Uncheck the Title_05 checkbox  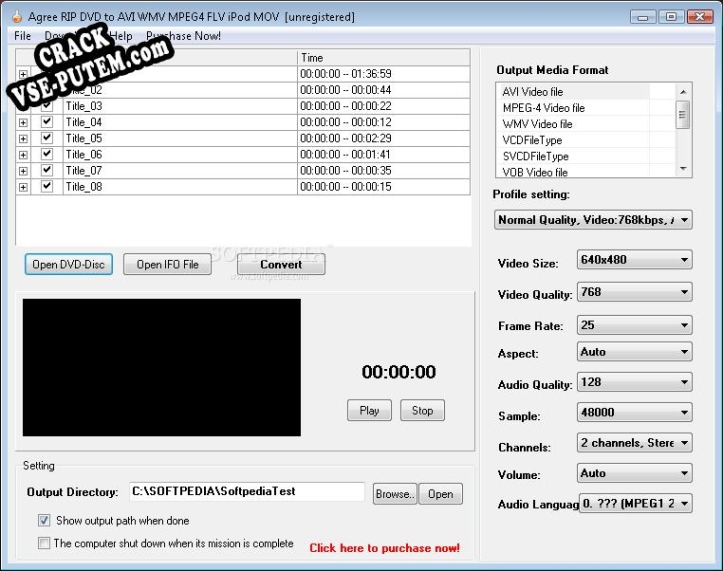[x=47, y=138]
